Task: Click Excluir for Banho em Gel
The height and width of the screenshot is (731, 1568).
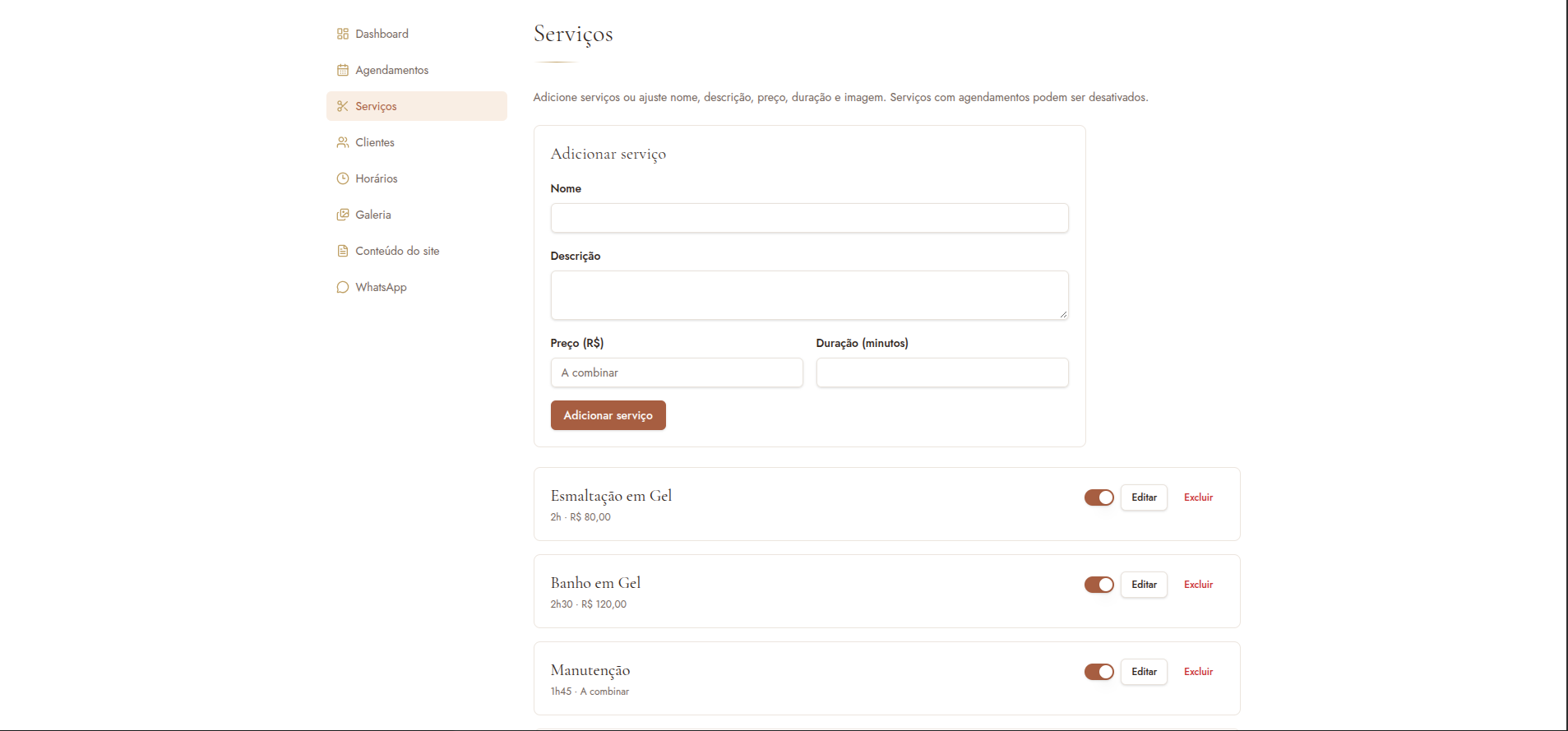Action: point(1198,585)
